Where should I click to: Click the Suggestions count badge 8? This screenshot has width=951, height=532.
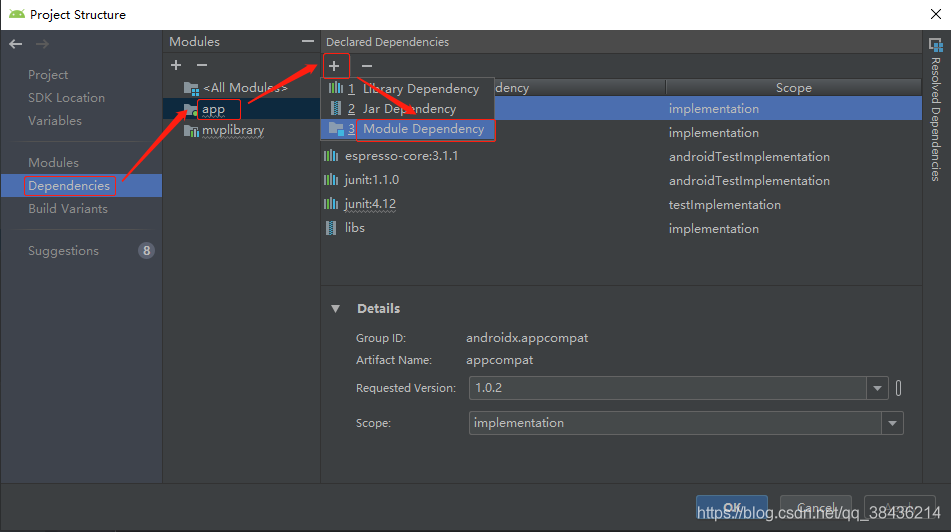146,251
